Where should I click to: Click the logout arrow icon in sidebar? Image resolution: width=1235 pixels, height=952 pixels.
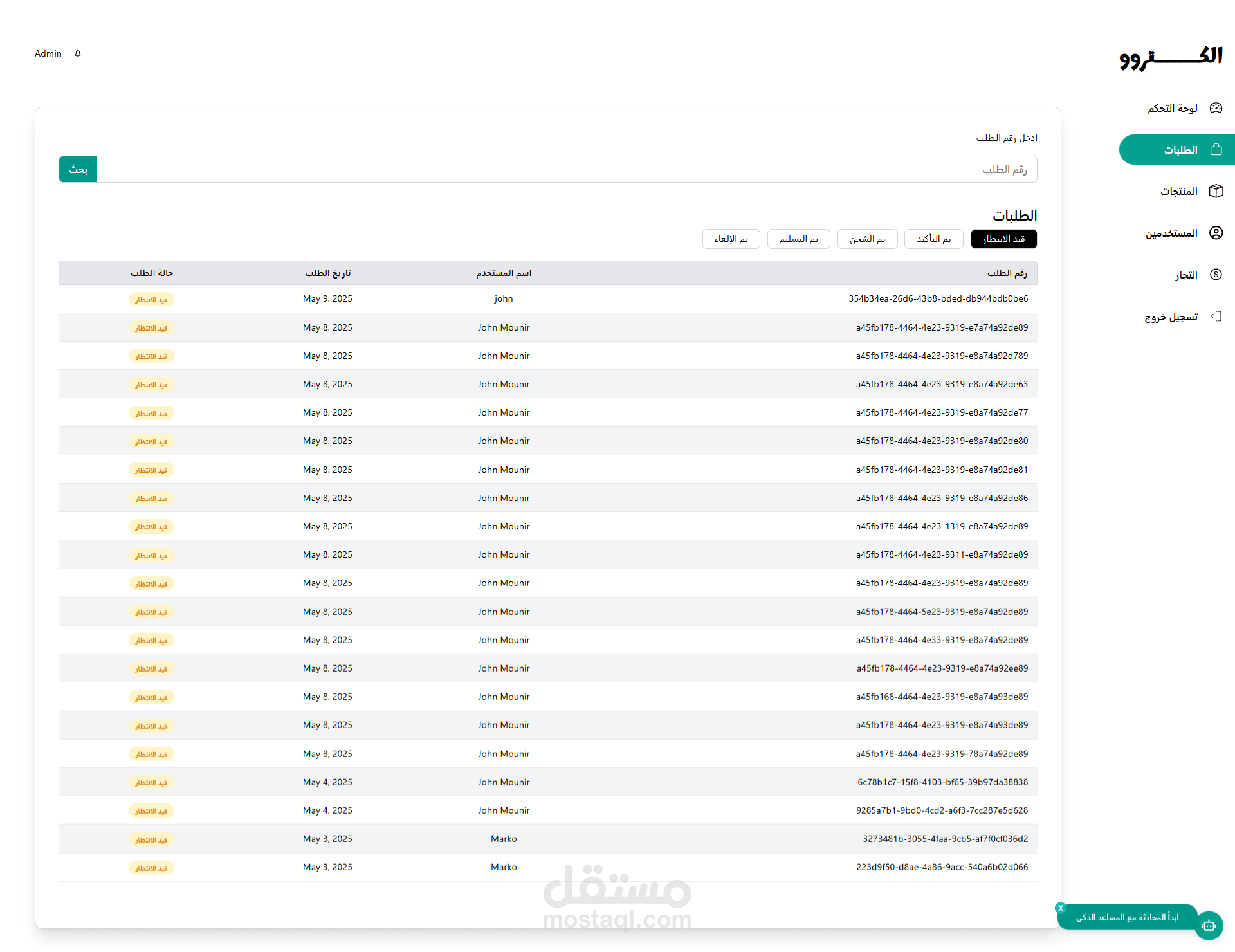tap(1216, 316)
